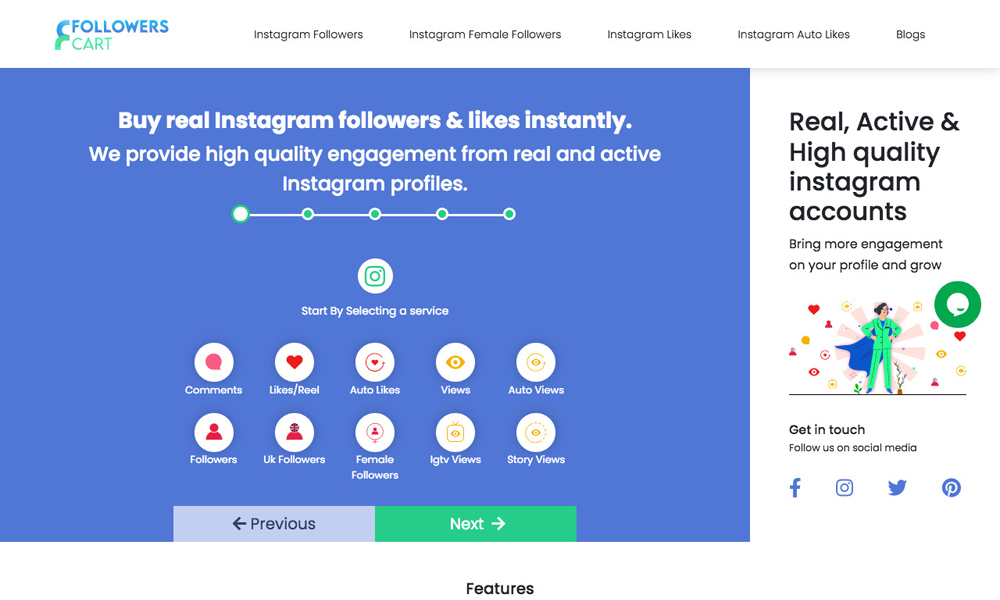Image resolution: width=1000 pixels, height=600 pixels.
Task: Open the green live chat bubble
Action: coord(957,304)
